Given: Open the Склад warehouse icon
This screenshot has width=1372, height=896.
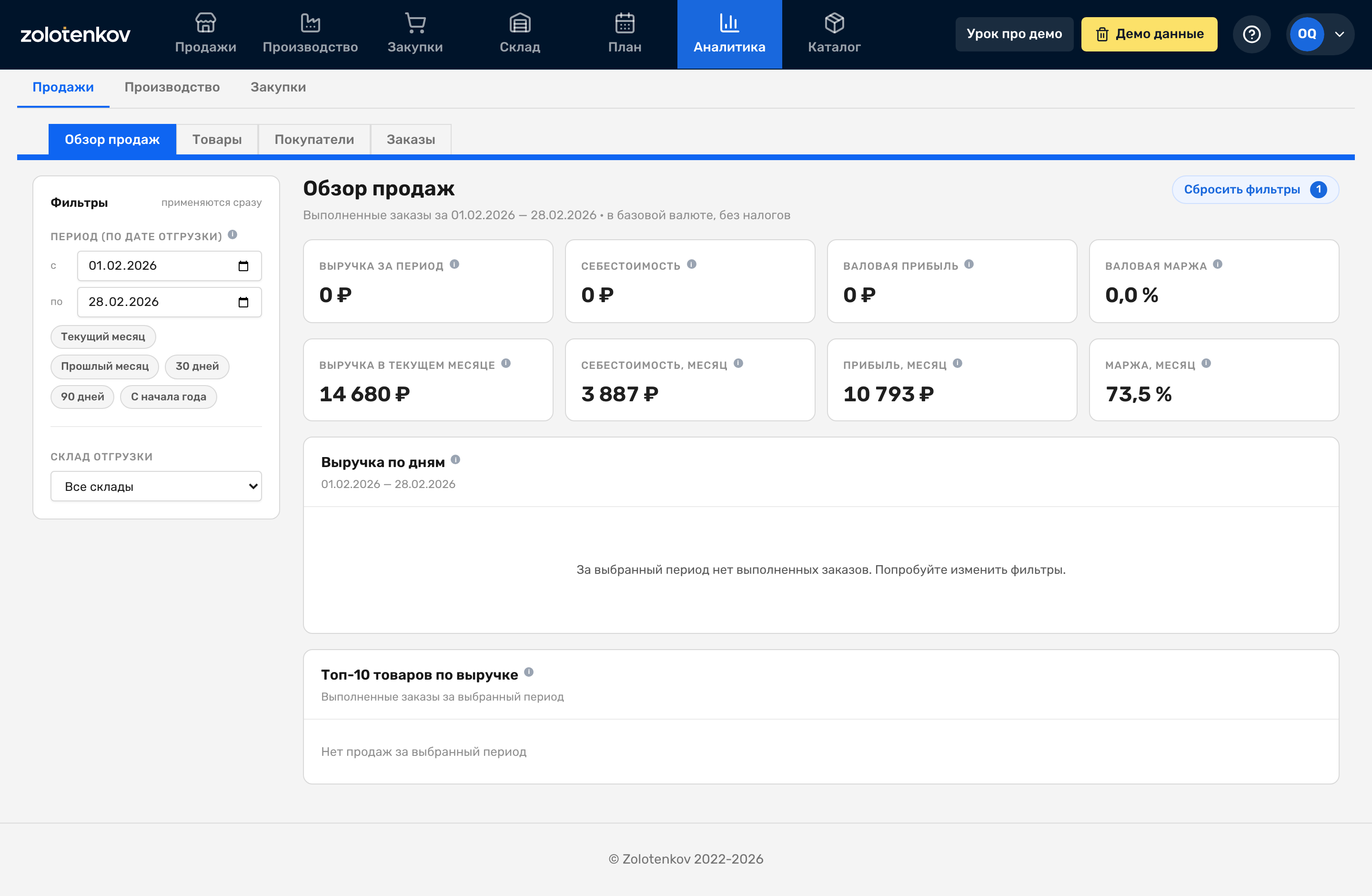Looking at the screenshot, I should tap(520, 23).
